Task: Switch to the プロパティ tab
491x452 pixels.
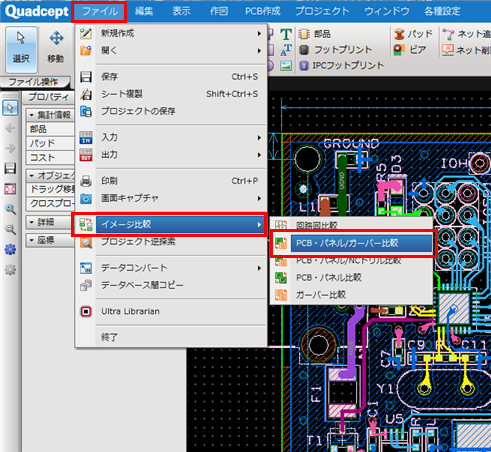Action: point(49,97)
